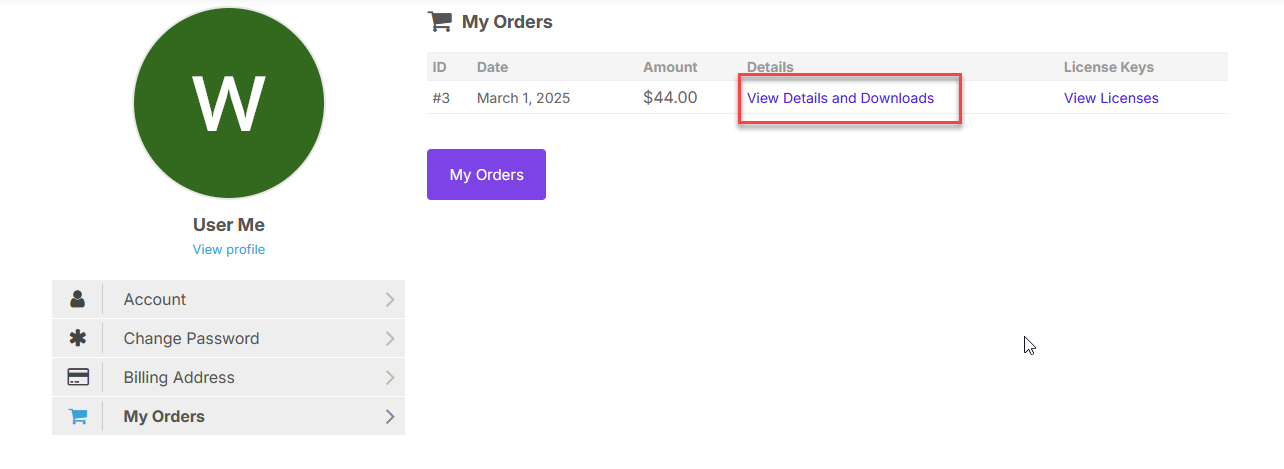Open View Details and Downloads link
1284x469 pixels.
tap(840, 98)
